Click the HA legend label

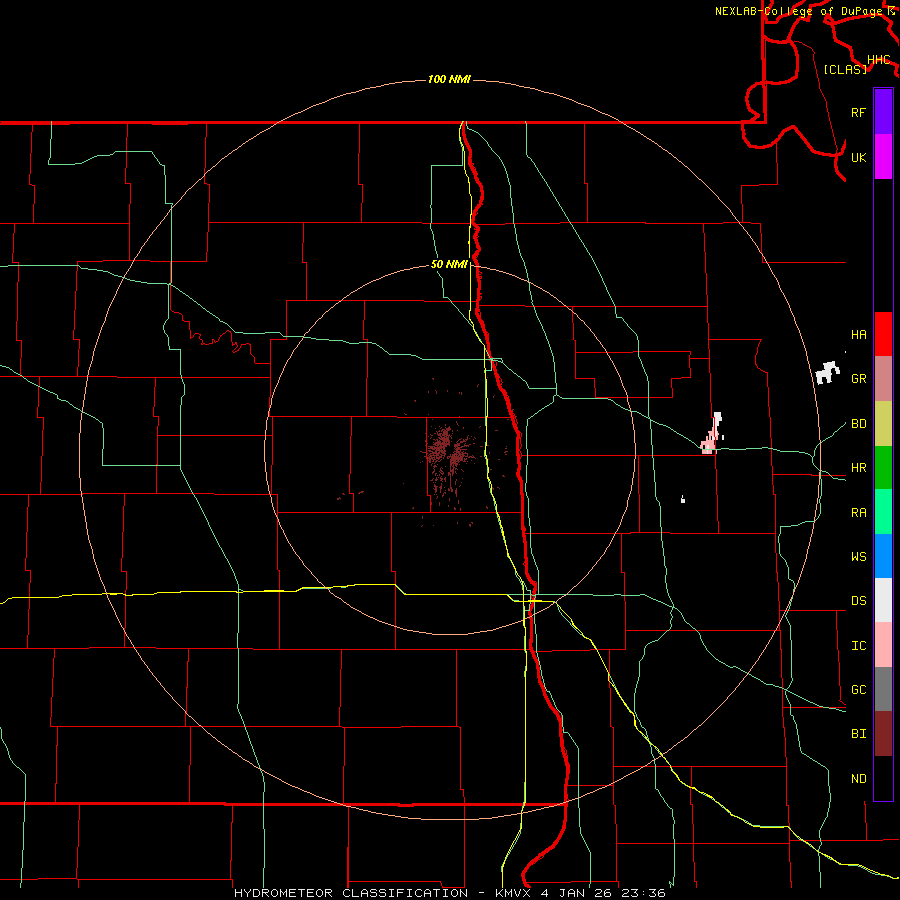[x=858, y=334]
